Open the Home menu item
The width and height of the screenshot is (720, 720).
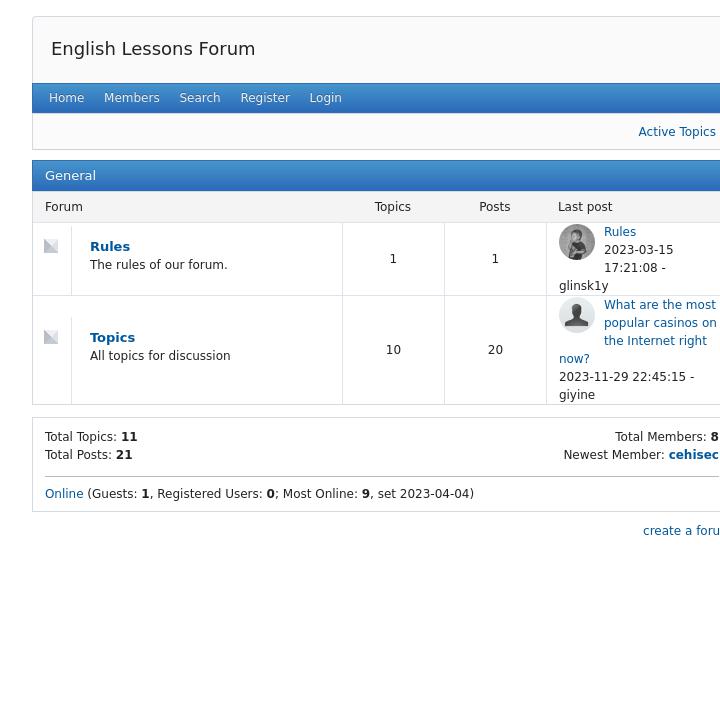(66, 98)
